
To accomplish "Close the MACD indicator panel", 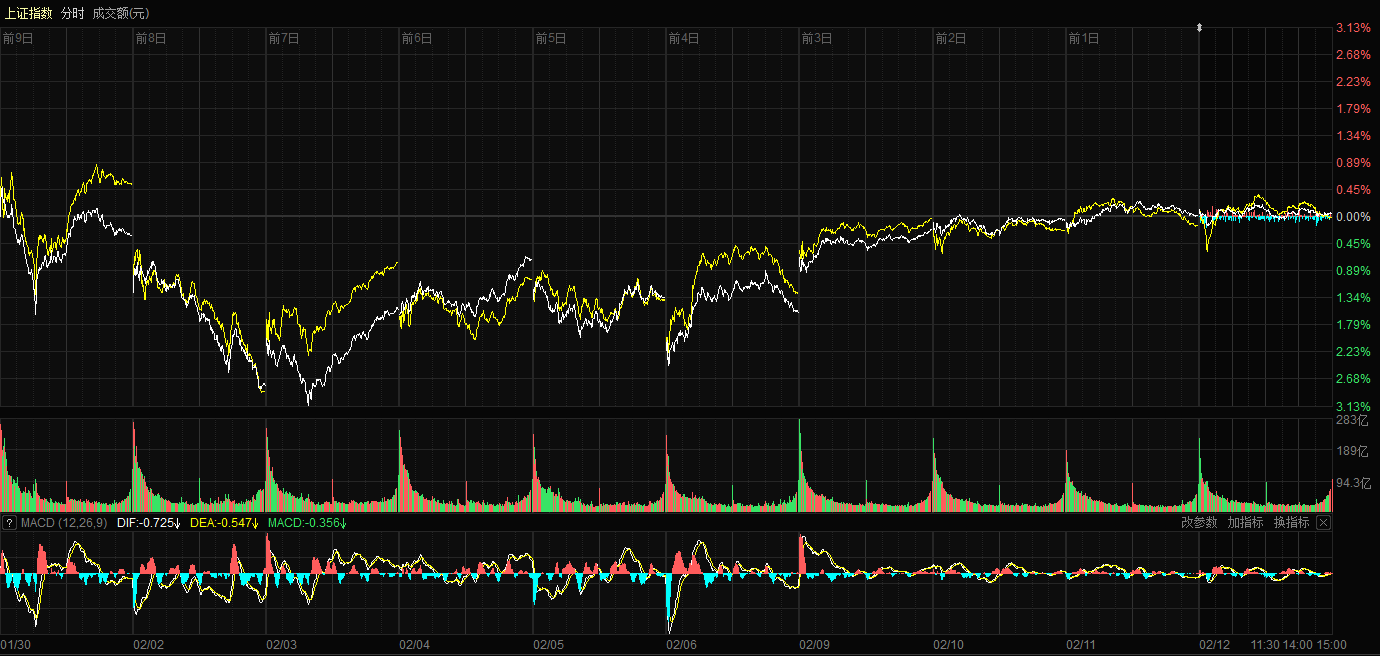I will (x=1323, y=522).
